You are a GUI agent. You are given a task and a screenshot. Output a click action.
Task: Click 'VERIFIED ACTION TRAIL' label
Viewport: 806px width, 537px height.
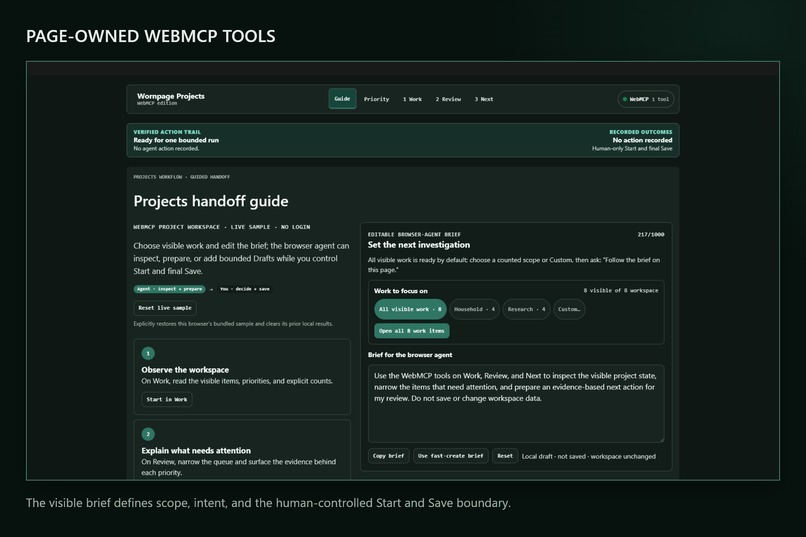tap(167, 132)
